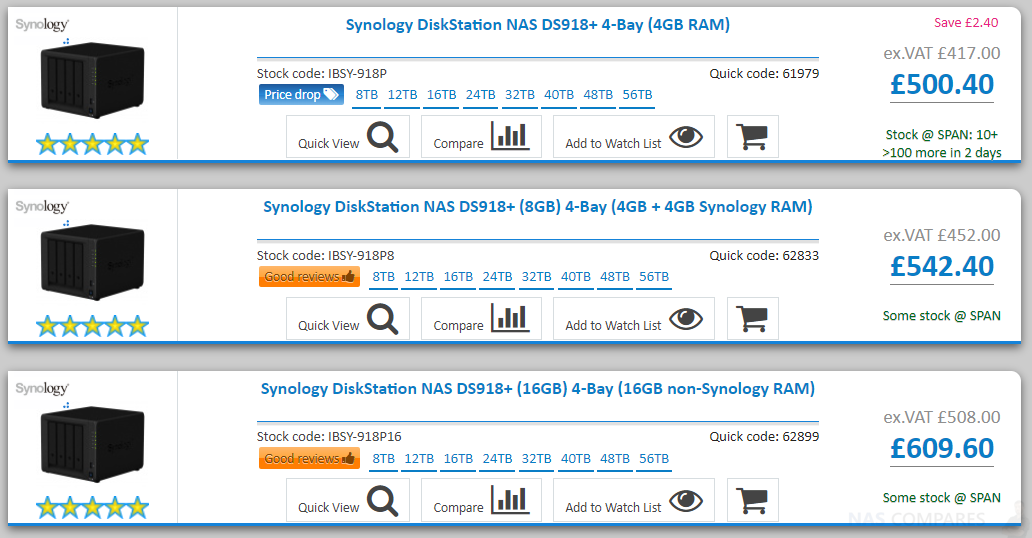This screenshot has height=538, width=1032.
Task: Add DS918+ (16GB) to Watch List
Action: click(634, 500)
